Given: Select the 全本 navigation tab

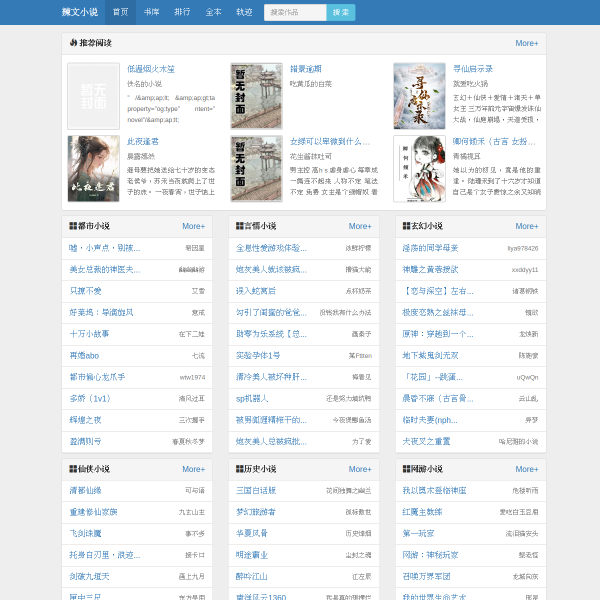Looking at the screenshot, I should (213, 12).
